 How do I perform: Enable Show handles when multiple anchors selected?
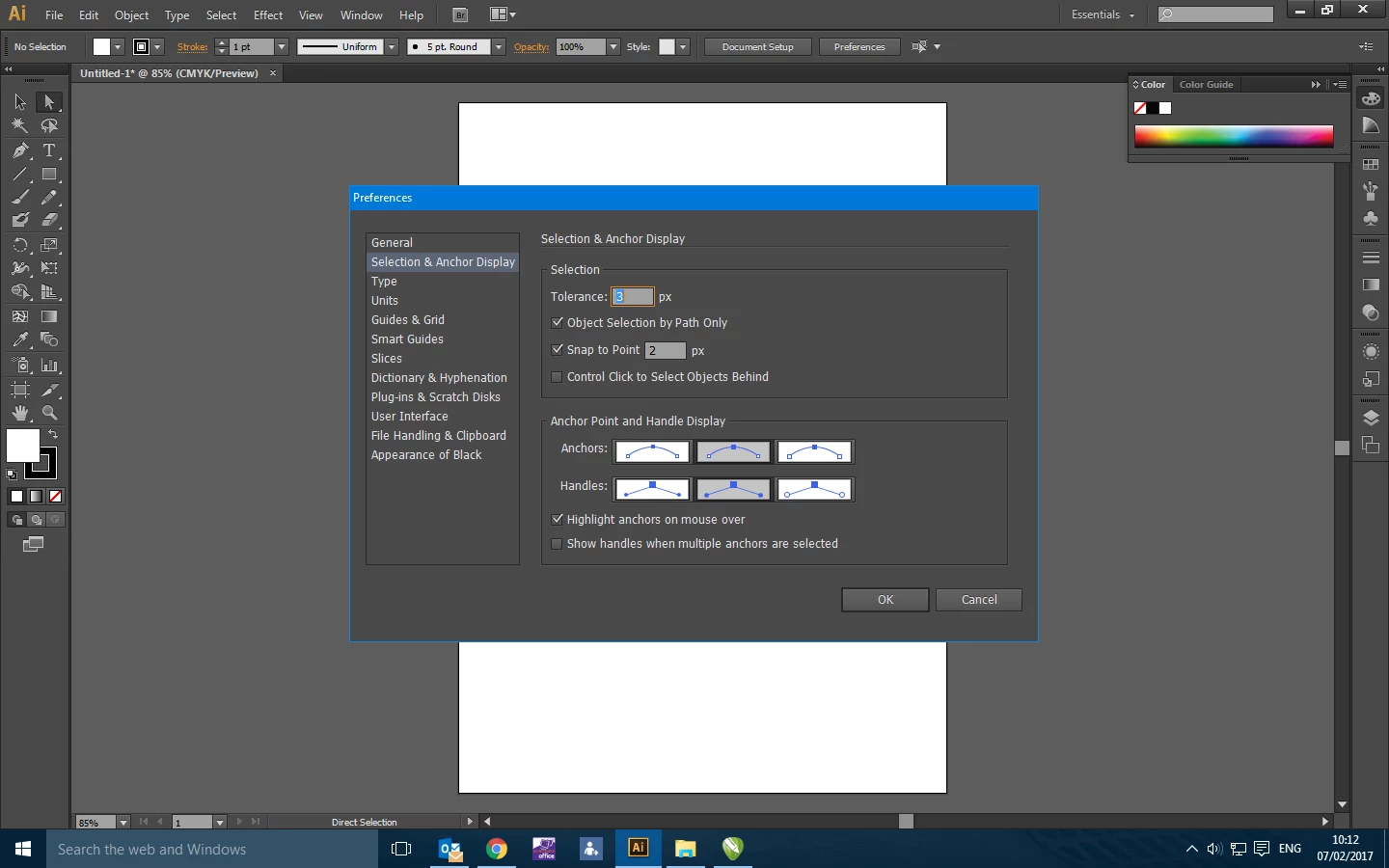coord(558,544)
